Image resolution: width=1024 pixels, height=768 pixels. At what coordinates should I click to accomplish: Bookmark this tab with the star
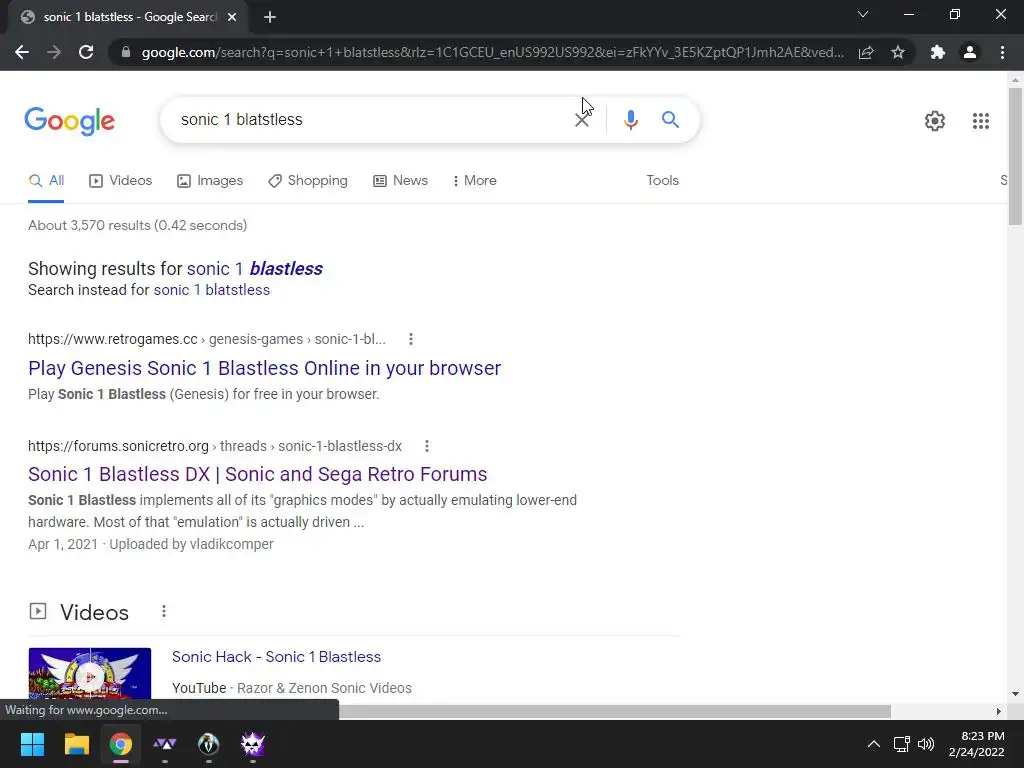(x=898, y=52)
